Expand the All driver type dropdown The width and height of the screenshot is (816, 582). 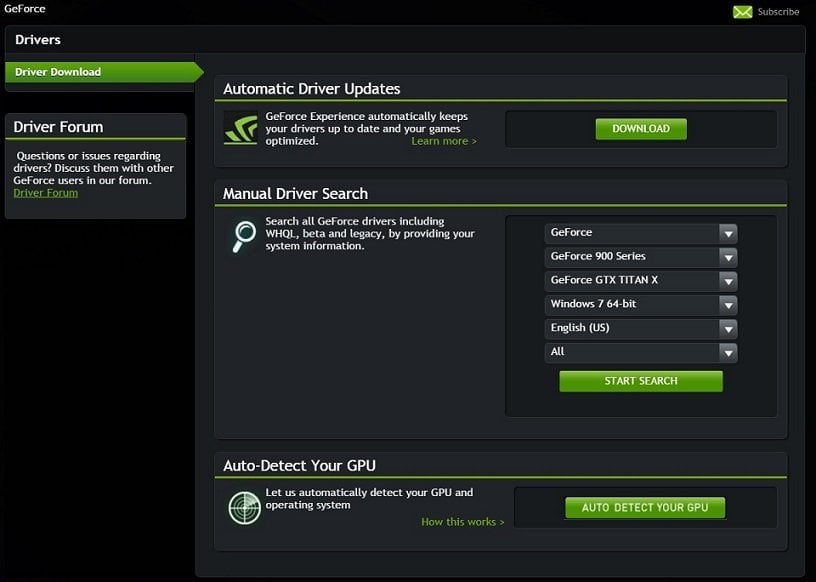pos(641,352)
